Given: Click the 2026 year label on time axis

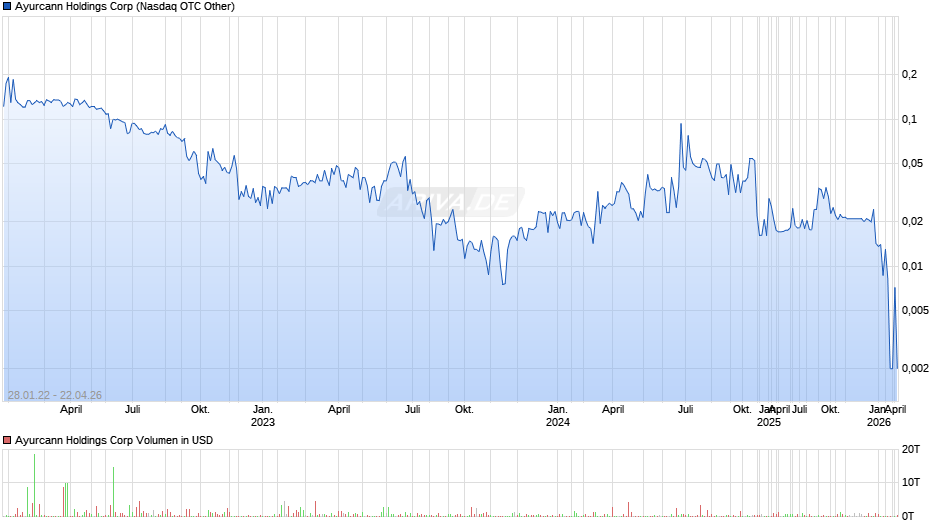Looking at the screenshot, I should (x=879, y=422).
